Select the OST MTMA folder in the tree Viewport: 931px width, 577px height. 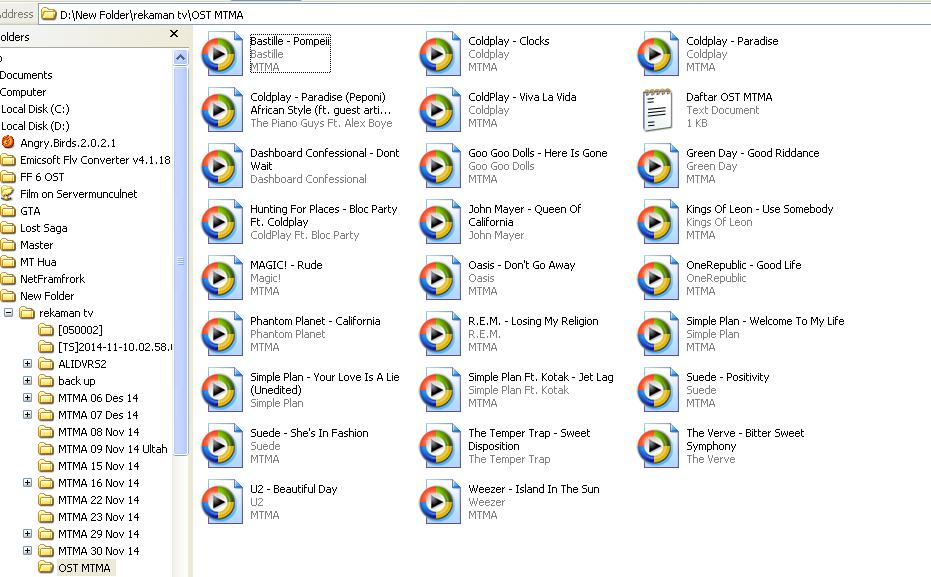pos(75,568)
